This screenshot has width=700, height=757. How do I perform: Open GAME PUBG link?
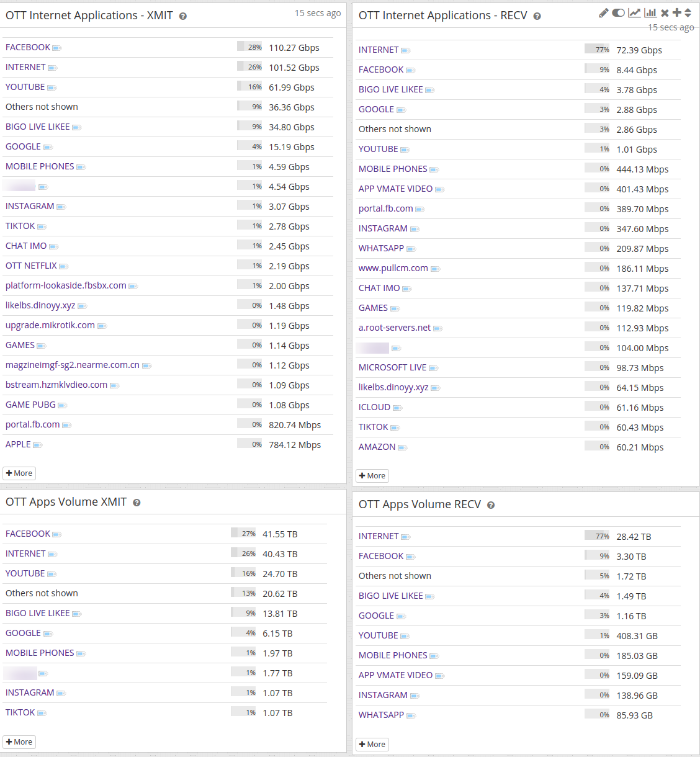tap(30, 405)
